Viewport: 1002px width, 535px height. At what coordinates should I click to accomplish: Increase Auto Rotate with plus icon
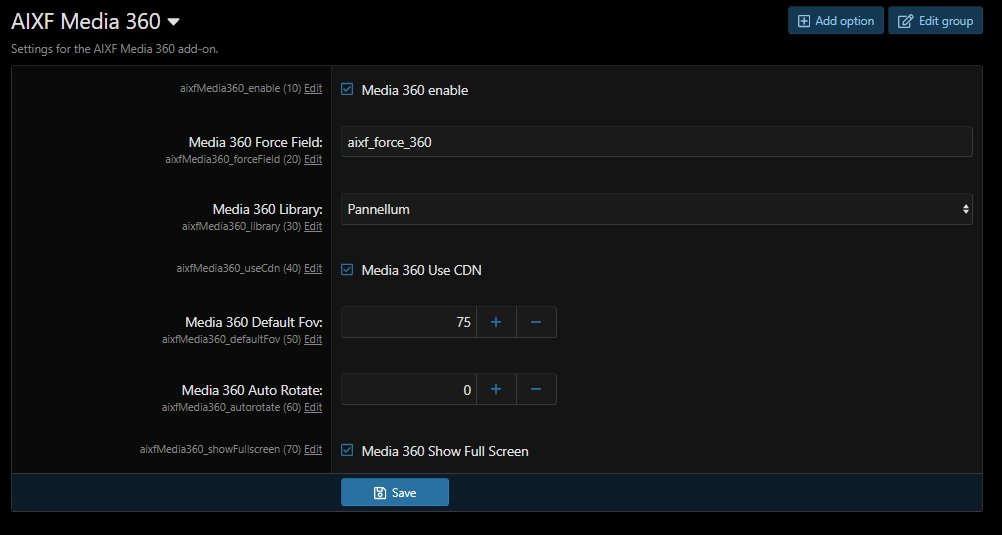496,389
